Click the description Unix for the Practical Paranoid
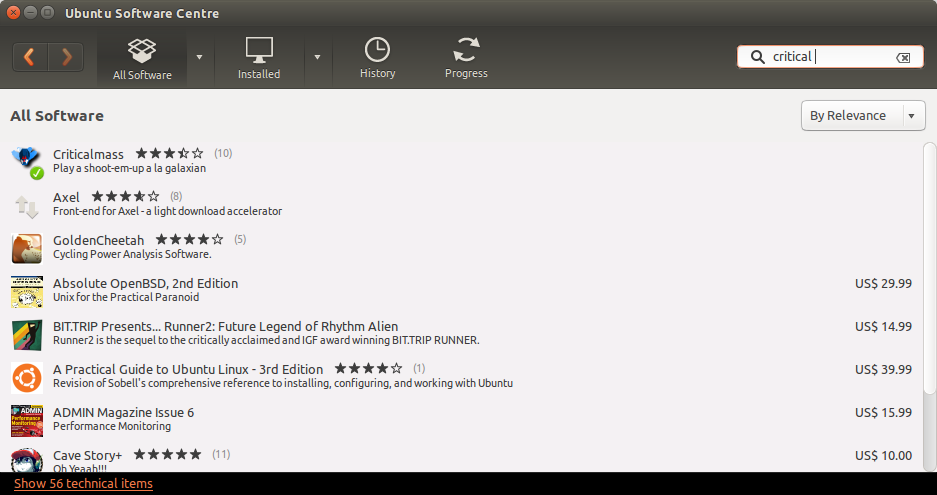The width and height of the screenshot is (937, 495). tap(126, 297)
